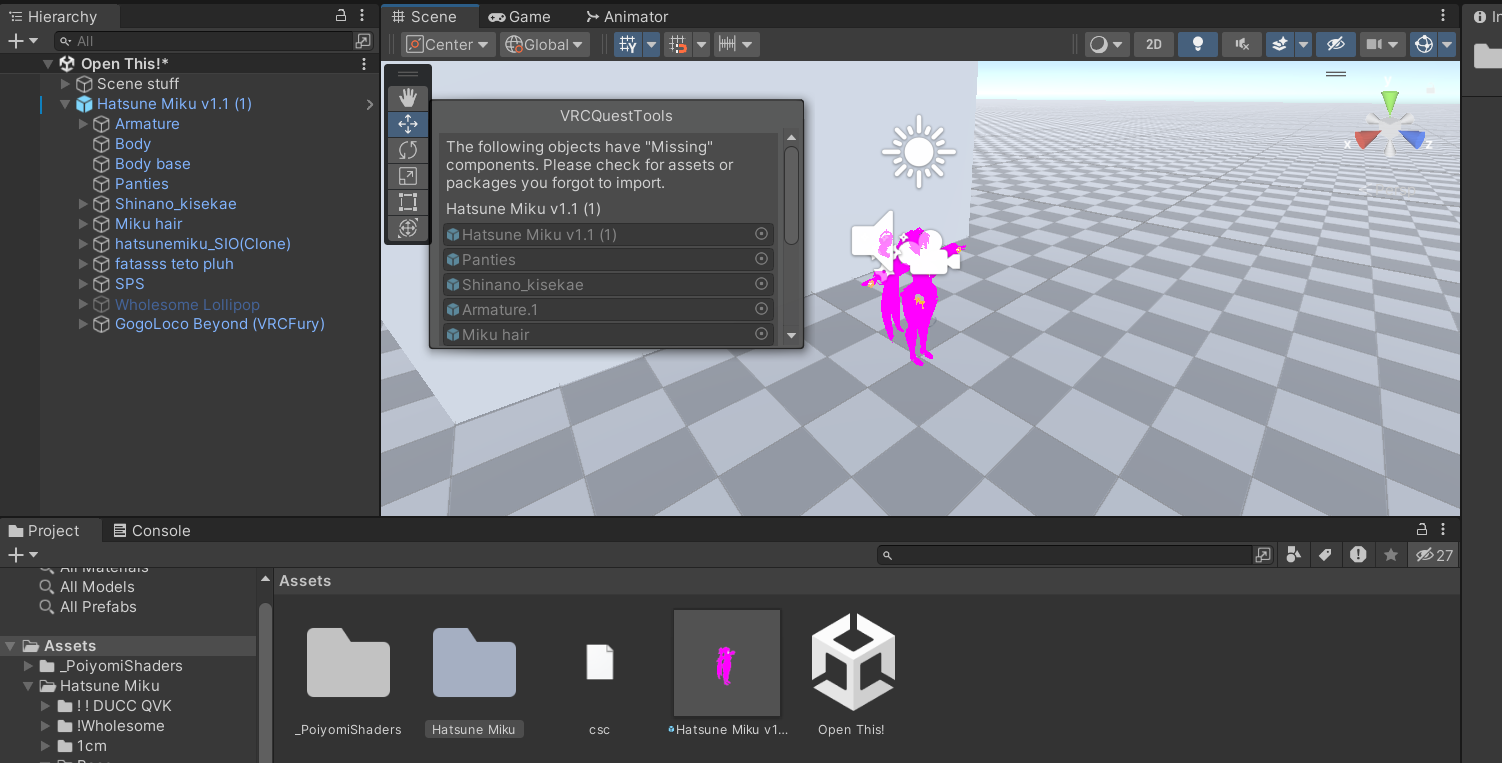The width and height of the screenshot is (1502, 763).
Task: Expand the Scene stuff object
Action: pyautogui.click(x=66, y=84)
